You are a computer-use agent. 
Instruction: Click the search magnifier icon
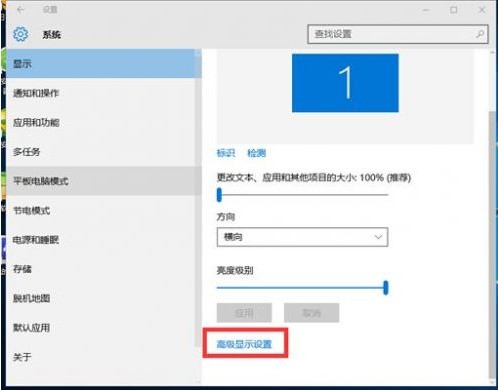[480, 34]
